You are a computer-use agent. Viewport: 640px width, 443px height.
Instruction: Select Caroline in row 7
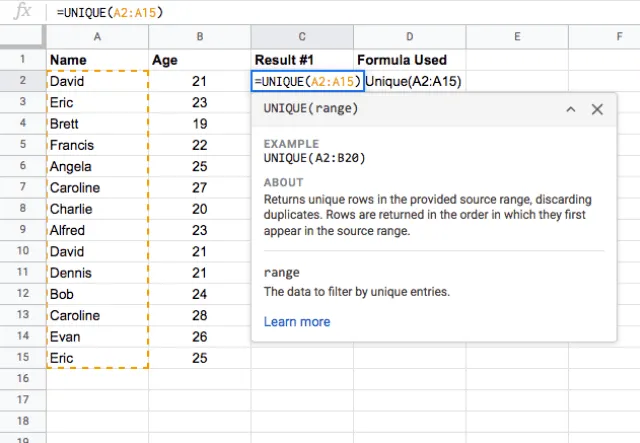98,187
